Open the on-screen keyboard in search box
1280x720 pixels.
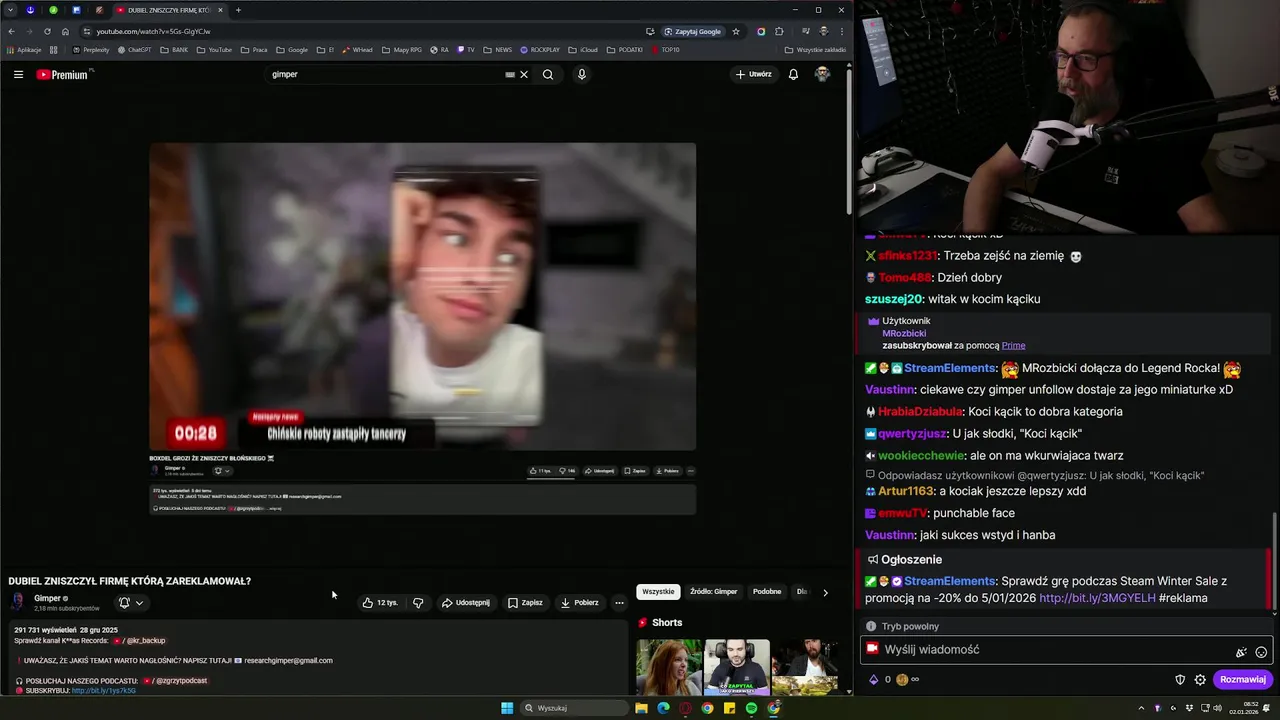[x=510, y=74]
